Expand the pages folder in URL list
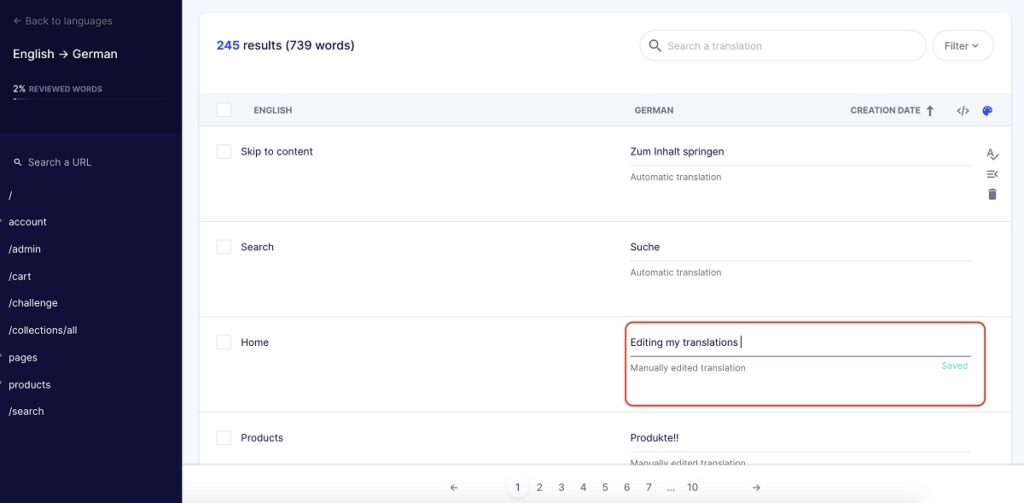 click(22, 357)
